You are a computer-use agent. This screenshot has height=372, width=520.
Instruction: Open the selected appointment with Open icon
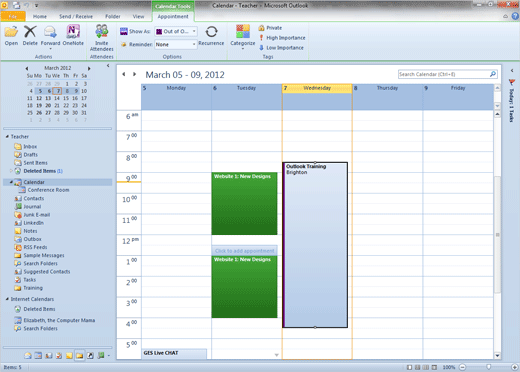tap(11, 36)
